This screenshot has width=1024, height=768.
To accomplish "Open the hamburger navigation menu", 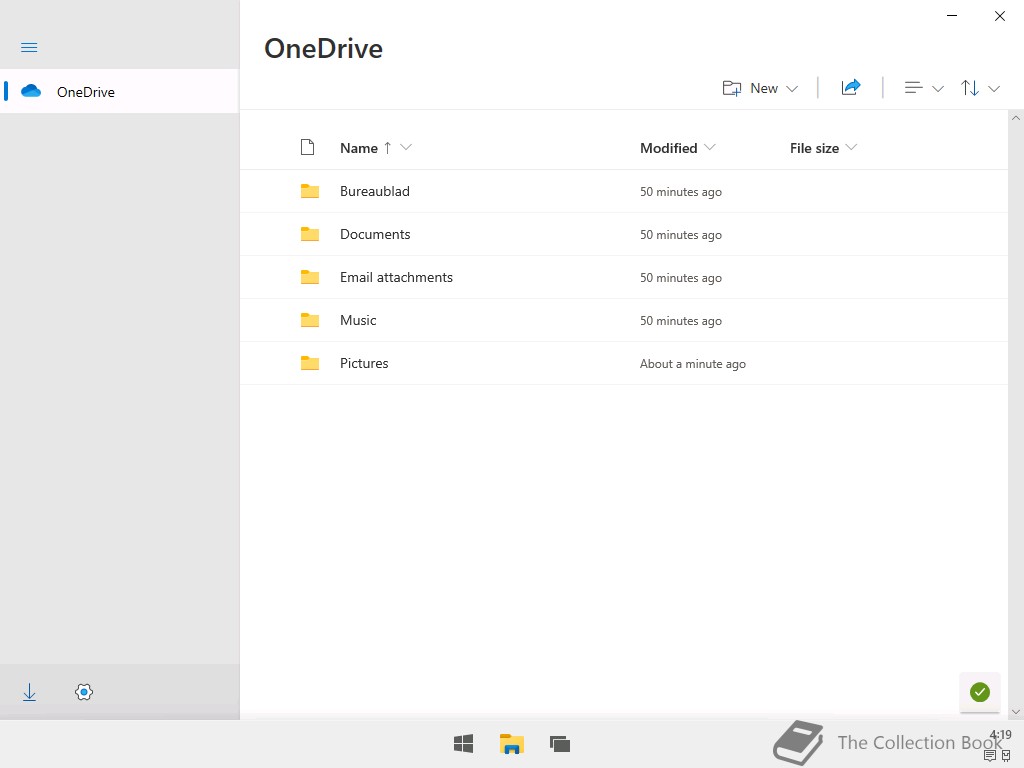I will click(x=29, y=48).
